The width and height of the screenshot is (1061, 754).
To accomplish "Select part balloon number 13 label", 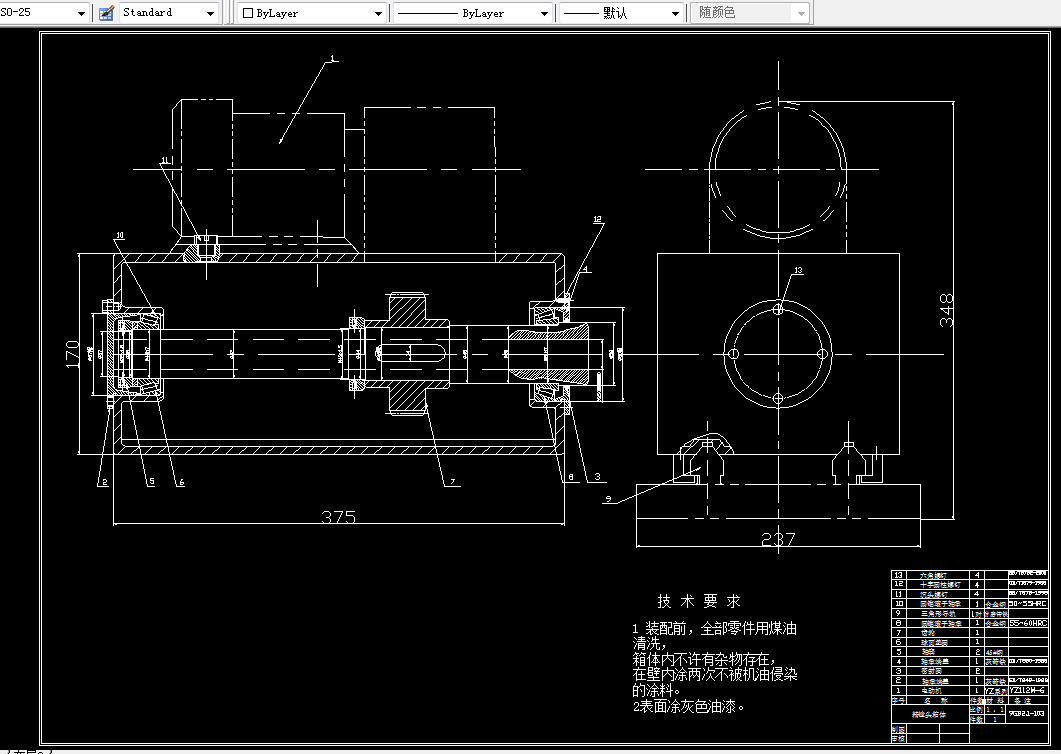I will (798, 270).
